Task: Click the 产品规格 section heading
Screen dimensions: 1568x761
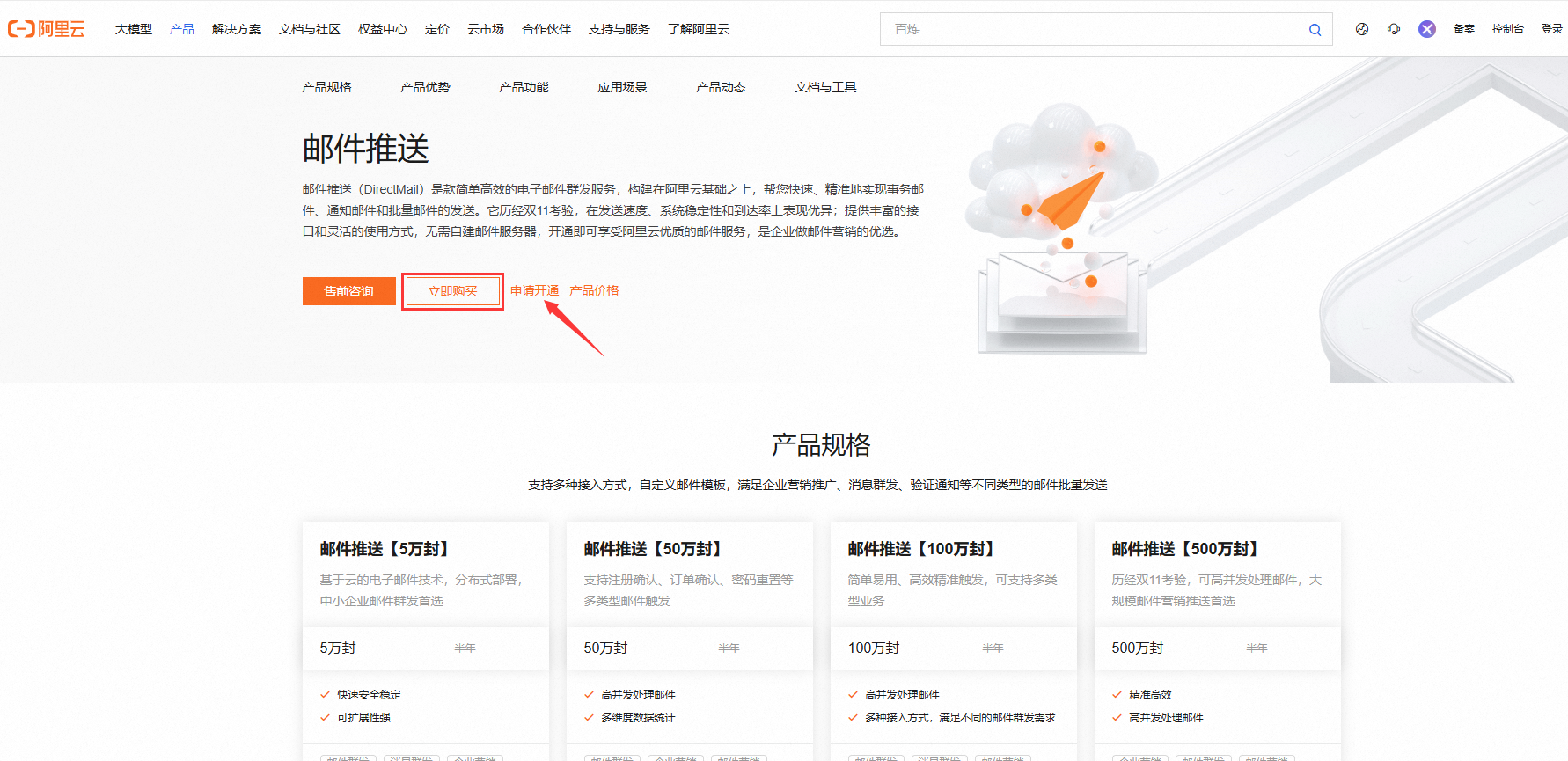Action: [821, 444]
